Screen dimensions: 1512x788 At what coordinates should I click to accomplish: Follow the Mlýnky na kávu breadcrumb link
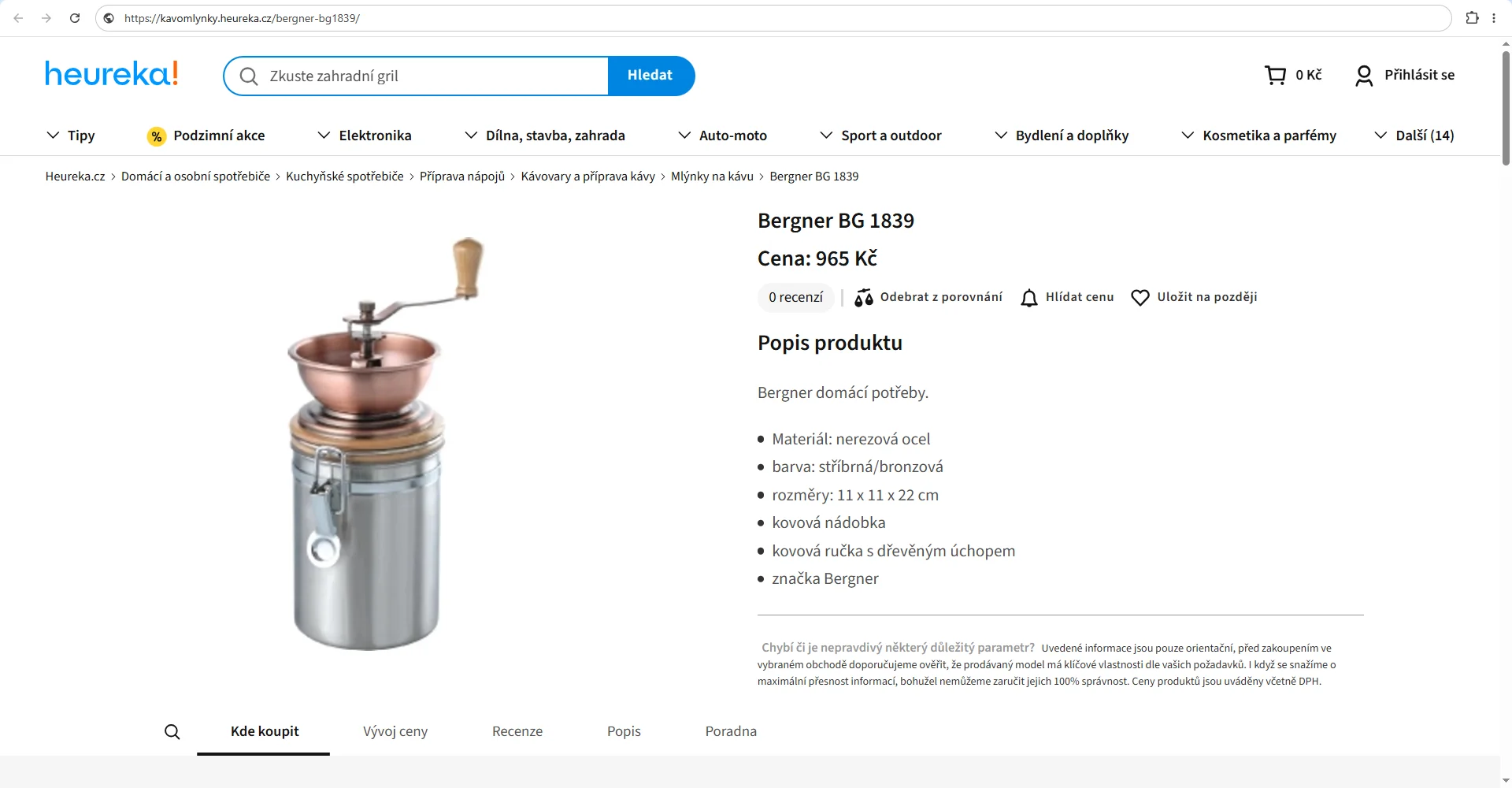(712, 177)
